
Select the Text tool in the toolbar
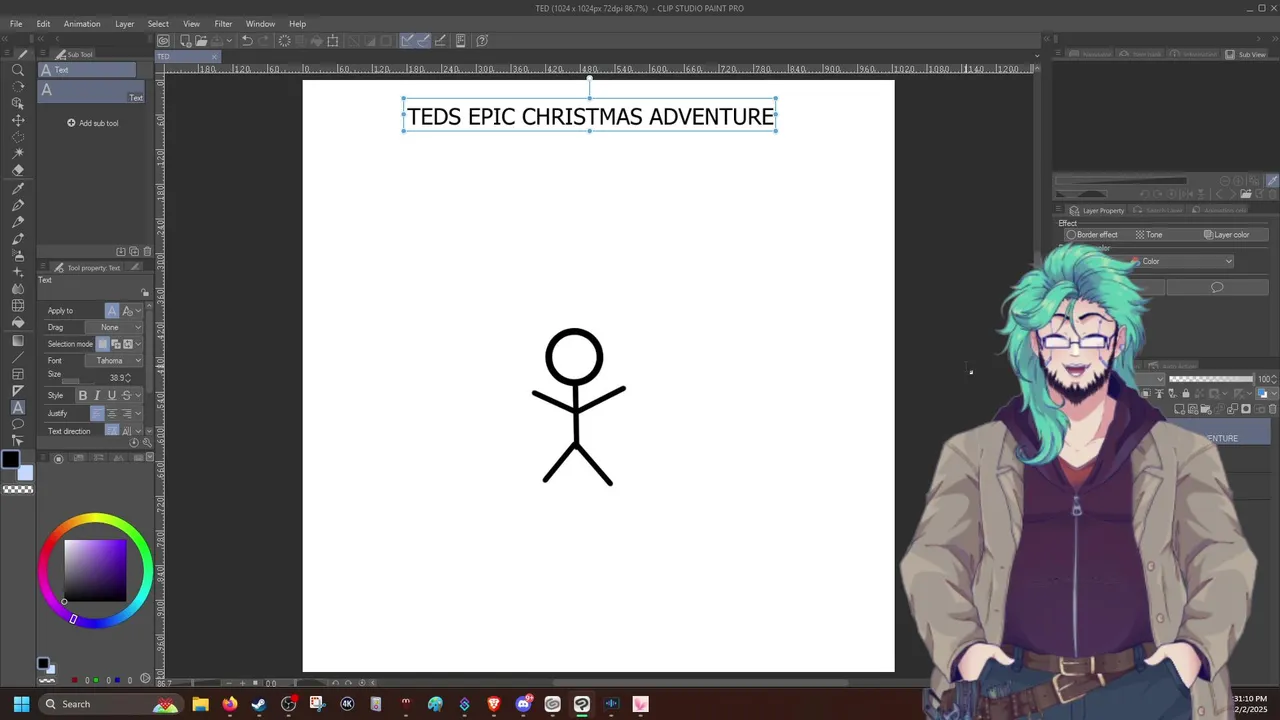point(18,407)
